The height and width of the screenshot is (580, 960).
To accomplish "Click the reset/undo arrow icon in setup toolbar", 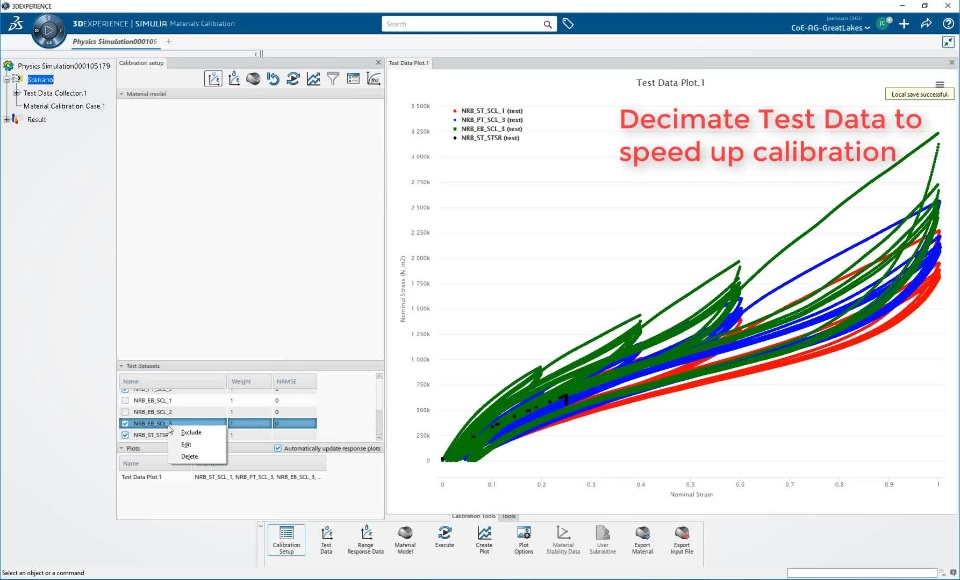I will pyautogui.click(x=273, y=78).
